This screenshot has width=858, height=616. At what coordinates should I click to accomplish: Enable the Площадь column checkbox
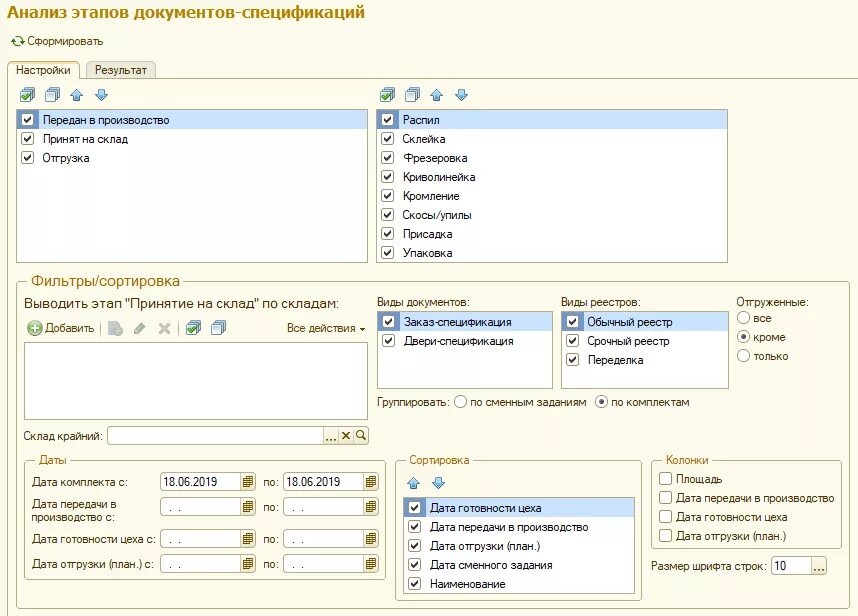tap(665, 478)
